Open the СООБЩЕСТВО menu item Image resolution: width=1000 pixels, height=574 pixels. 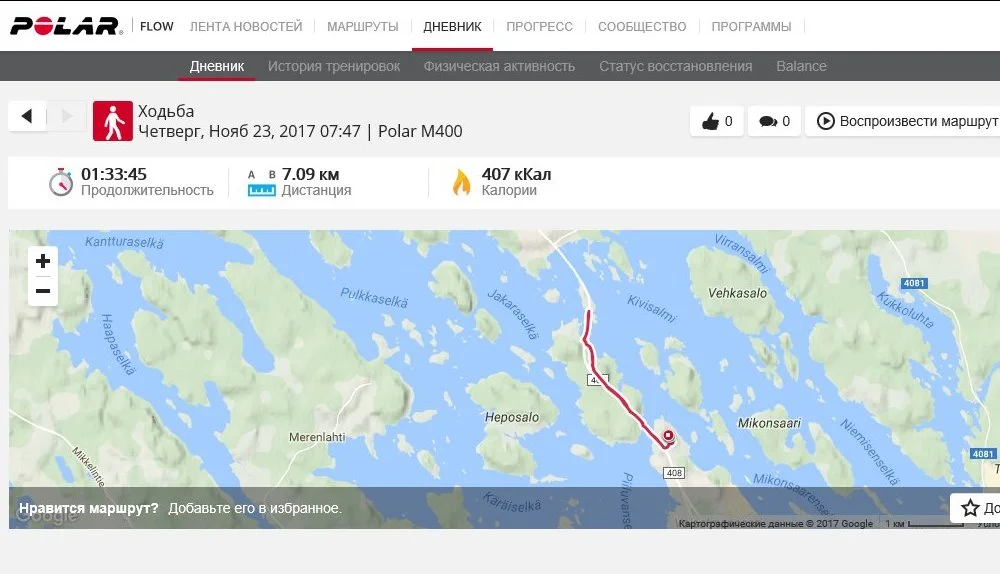(x=642, y=27)
